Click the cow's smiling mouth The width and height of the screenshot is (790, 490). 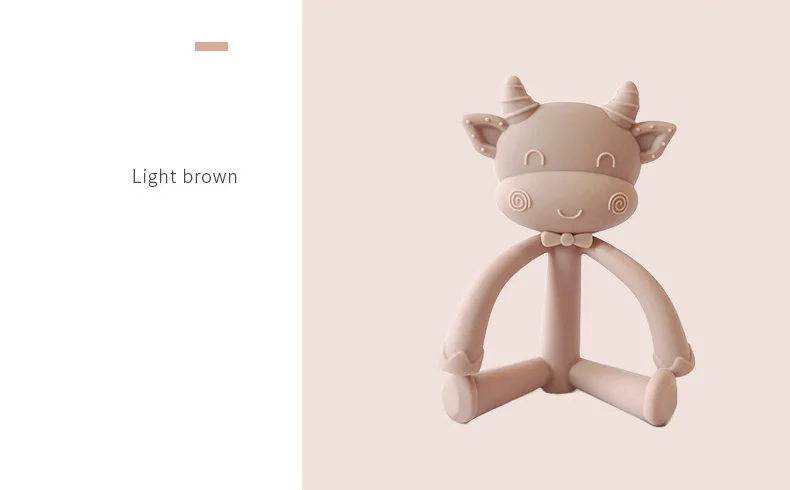tap(569, 214)
